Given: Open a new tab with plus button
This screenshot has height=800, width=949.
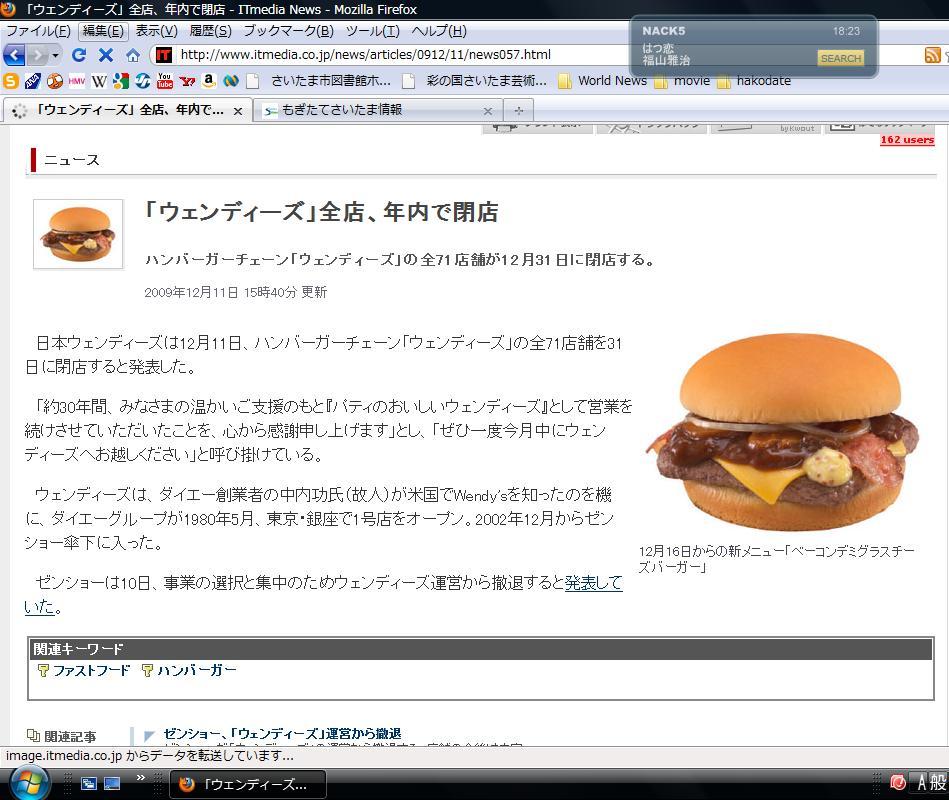Looking at the screenshot, I should [519, 111].
